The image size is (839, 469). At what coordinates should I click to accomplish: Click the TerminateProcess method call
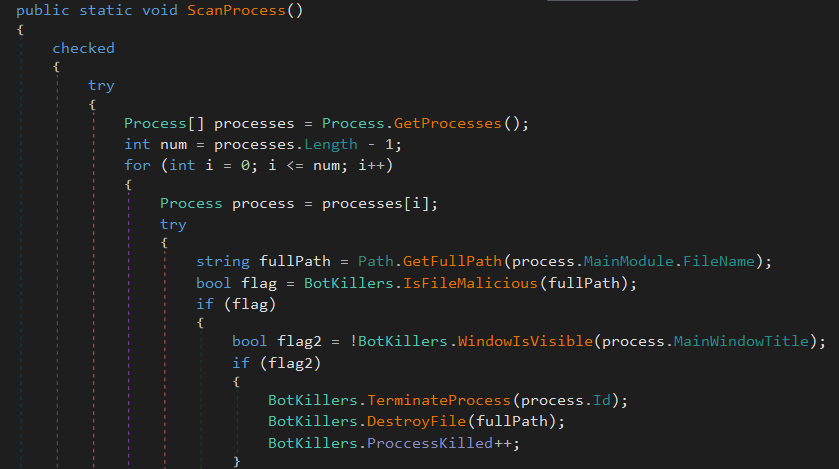[439, 401]
